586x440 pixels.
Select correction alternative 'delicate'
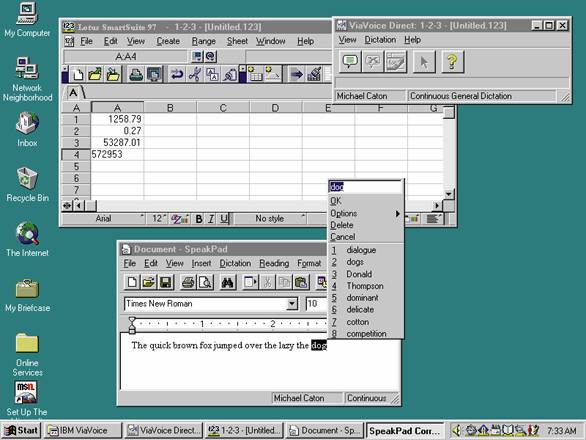tap(366, 310)
